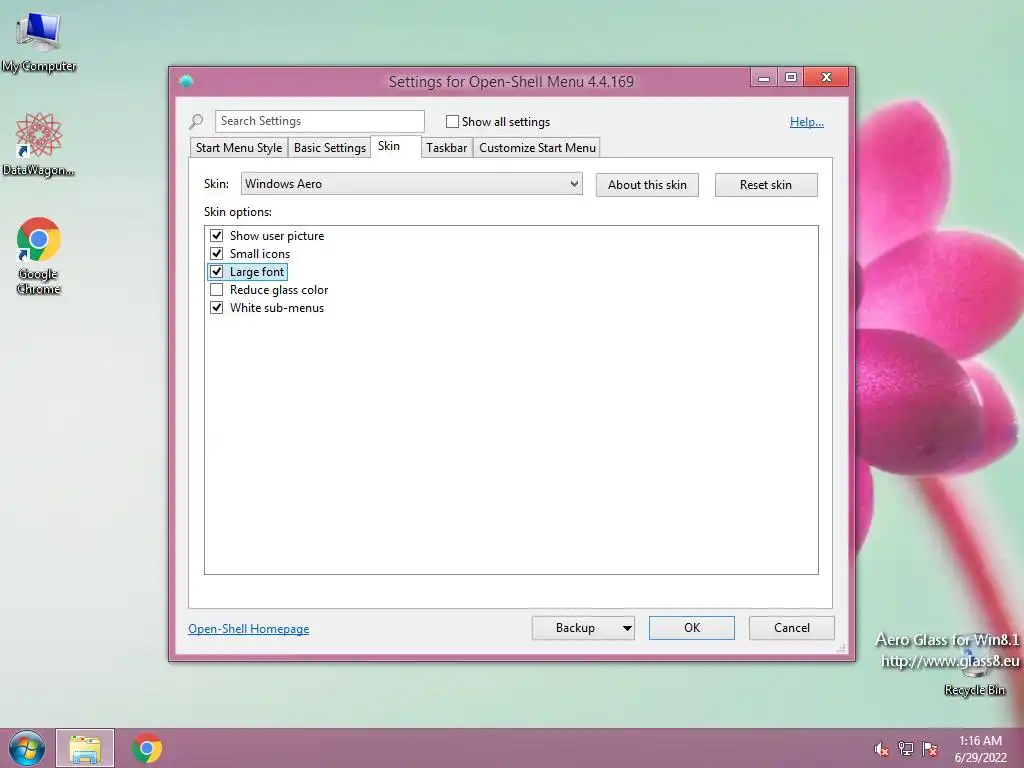Screen dimensions: 1024x768
Task: Uncheck Show user picture option
Action: 216,235
